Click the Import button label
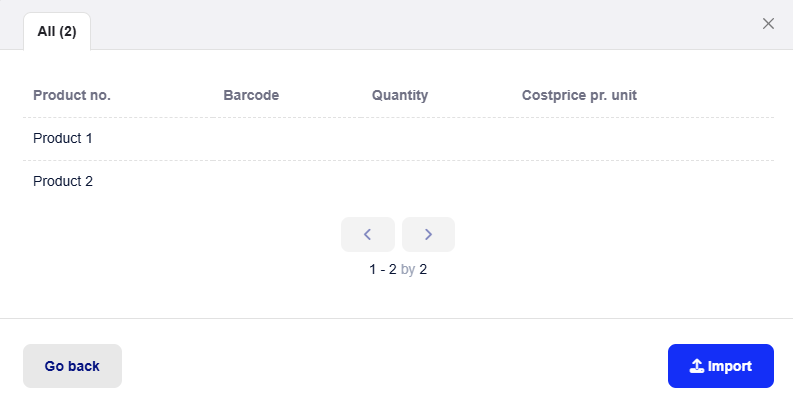 (729, 366)
